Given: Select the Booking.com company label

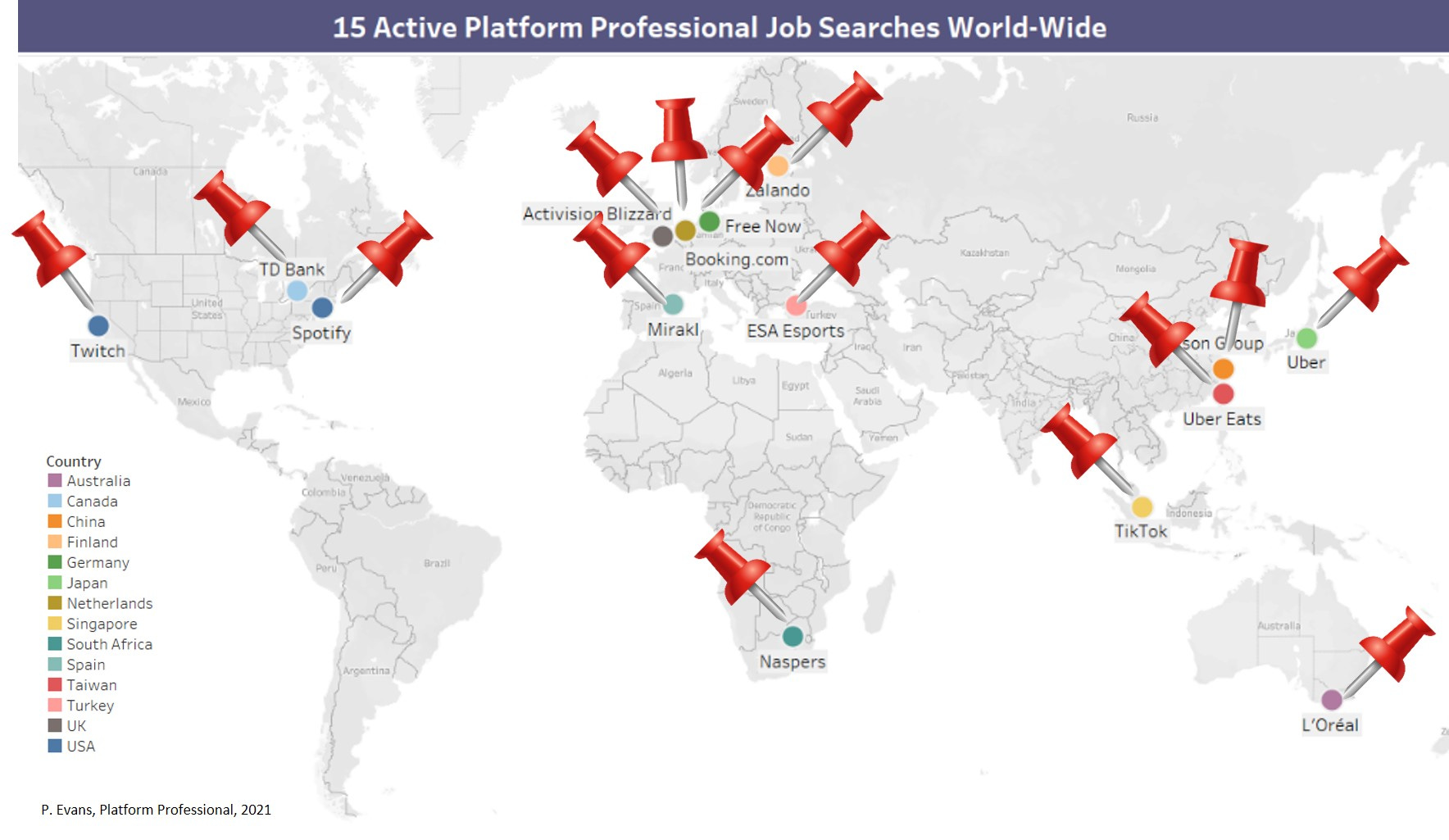Looking at the screenshot, I should point(737,260).
